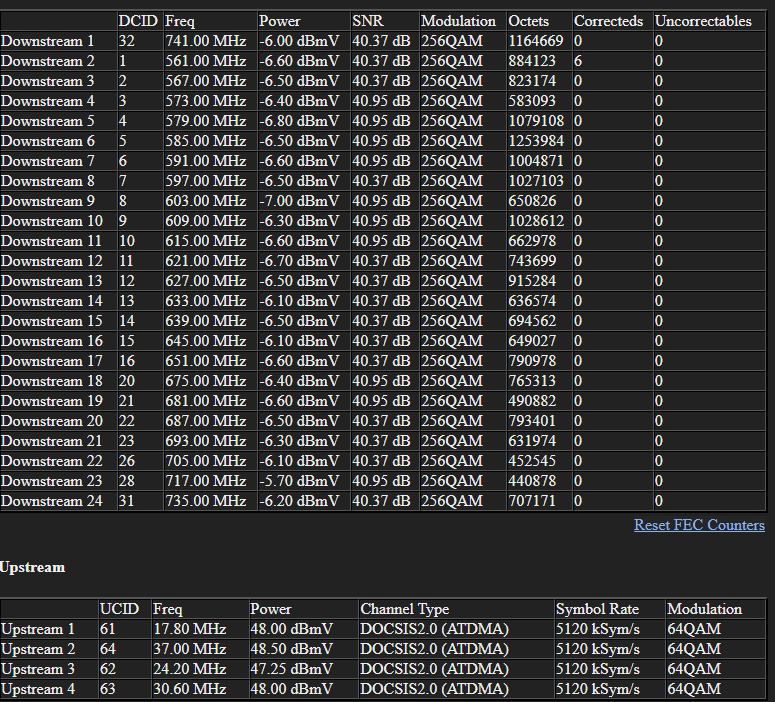
Task: Click the Uncorrectables column header
Action: pyautogui.click(x=703, y=21)
